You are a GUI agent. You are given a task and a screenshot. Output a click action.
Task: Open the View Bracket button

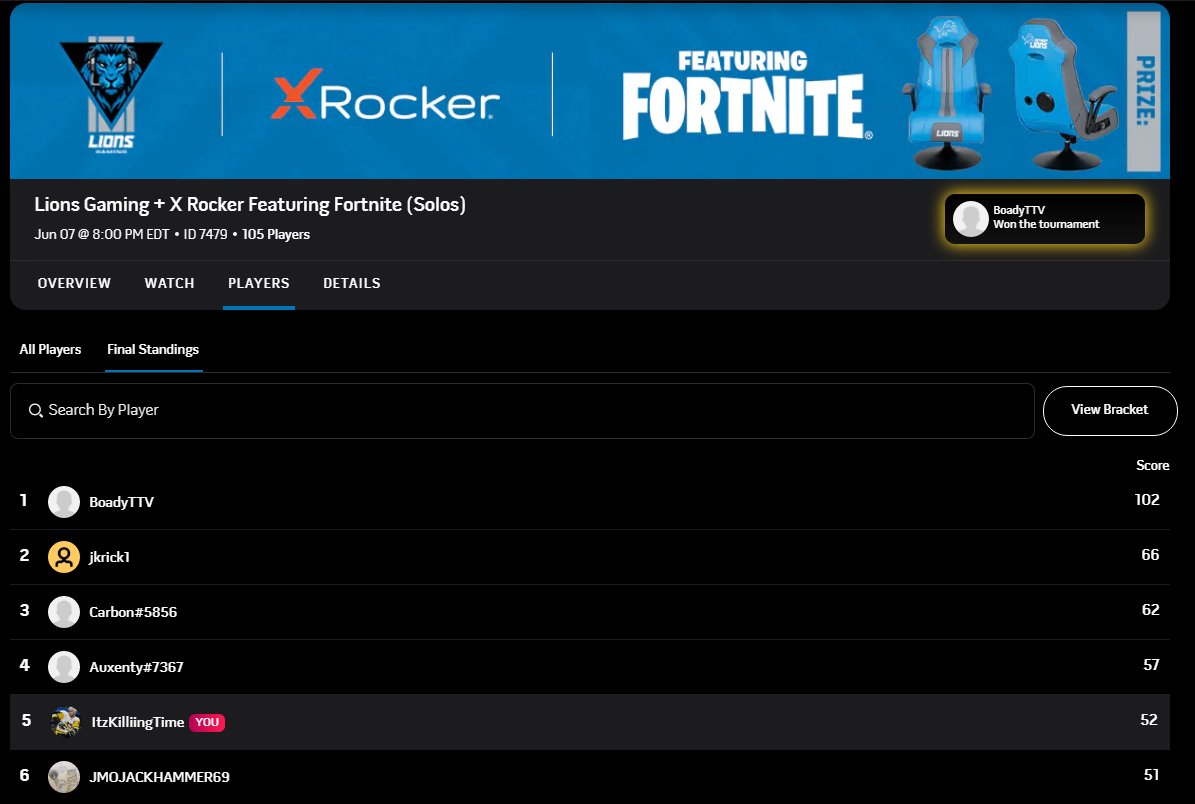coord(1110,410)
